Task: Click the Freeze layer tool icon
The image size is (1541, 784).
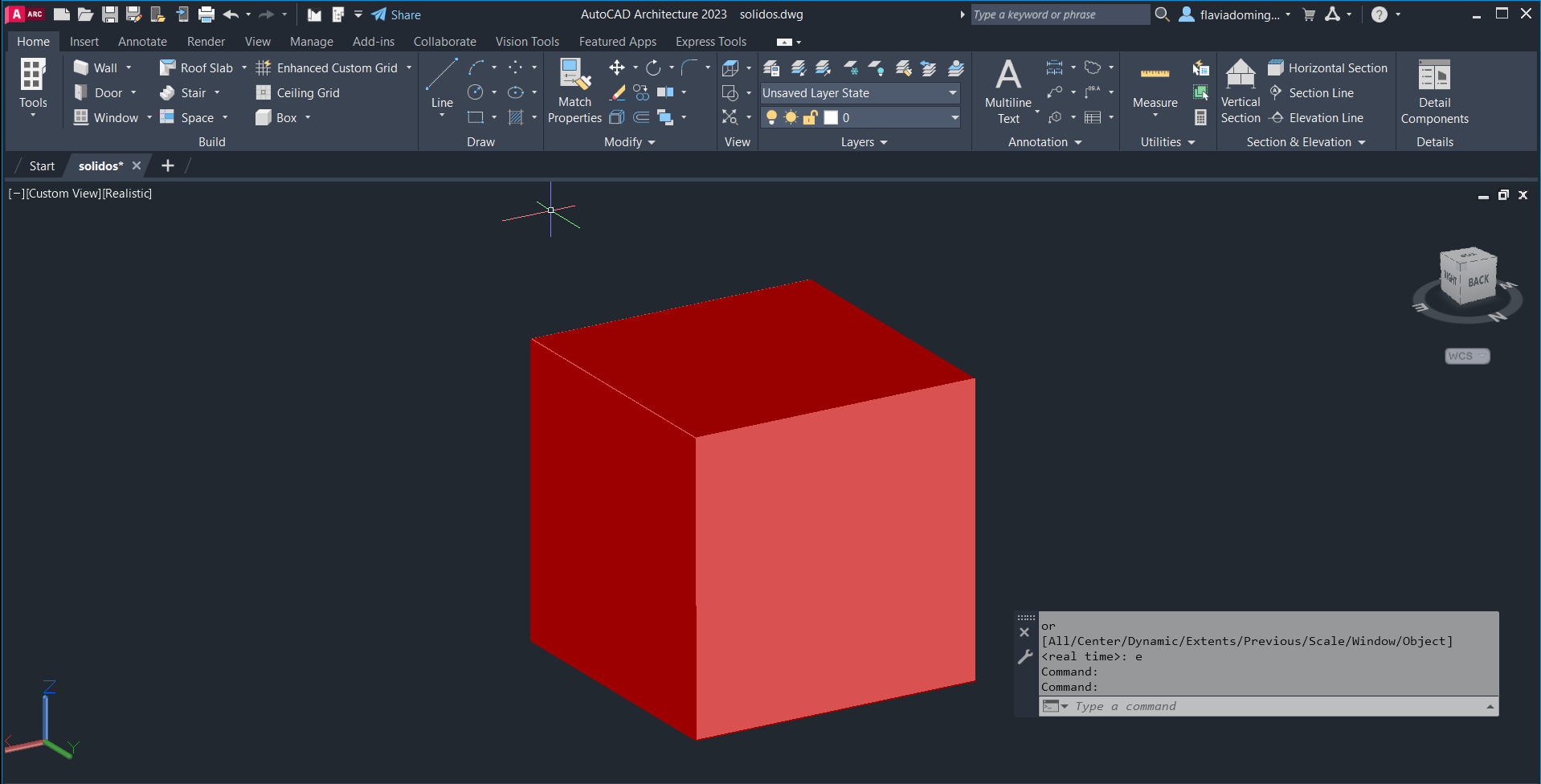Action: [851, 67]
